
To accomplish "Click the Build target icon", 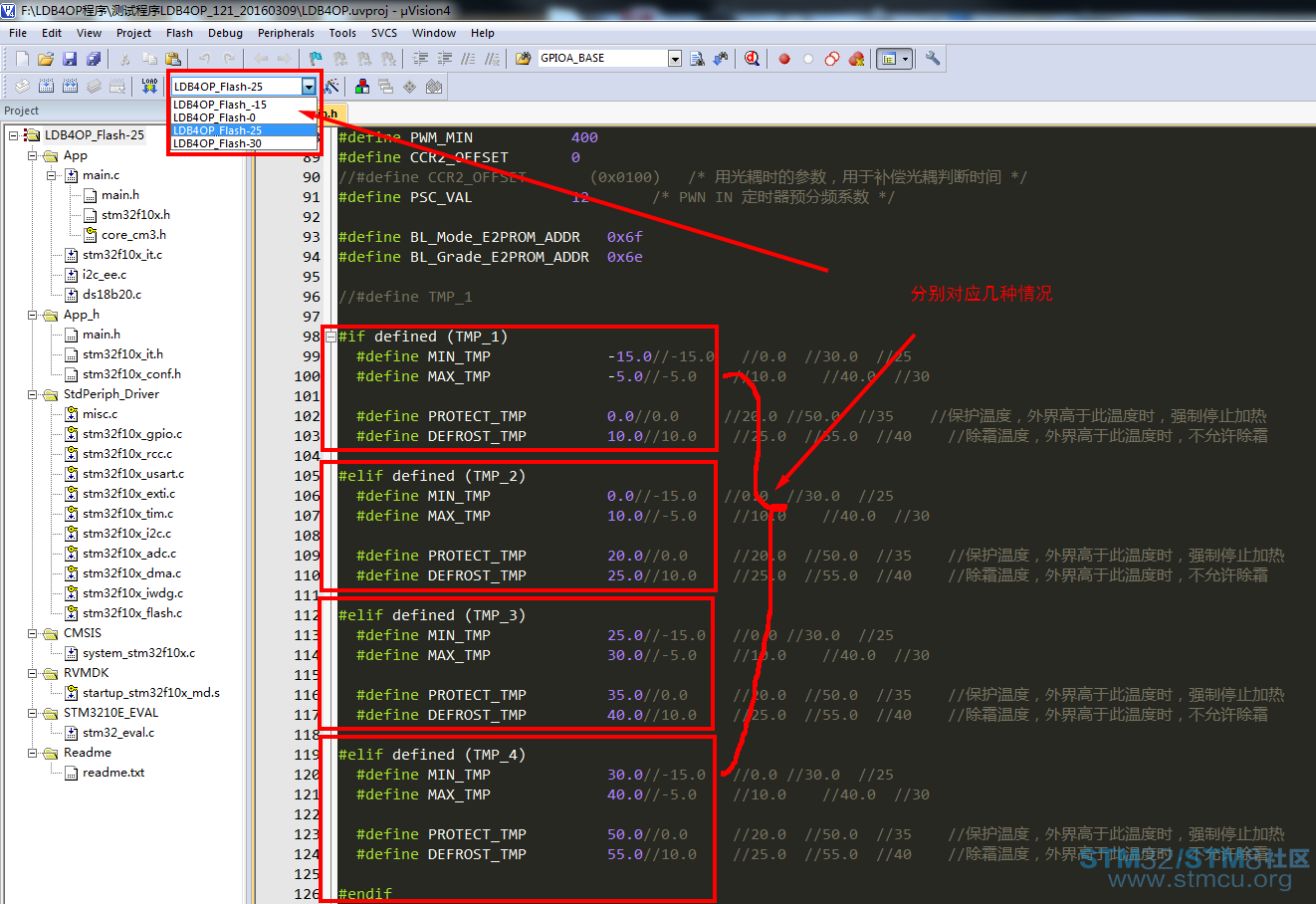I will pyautogui.click(x=46, y=87).
